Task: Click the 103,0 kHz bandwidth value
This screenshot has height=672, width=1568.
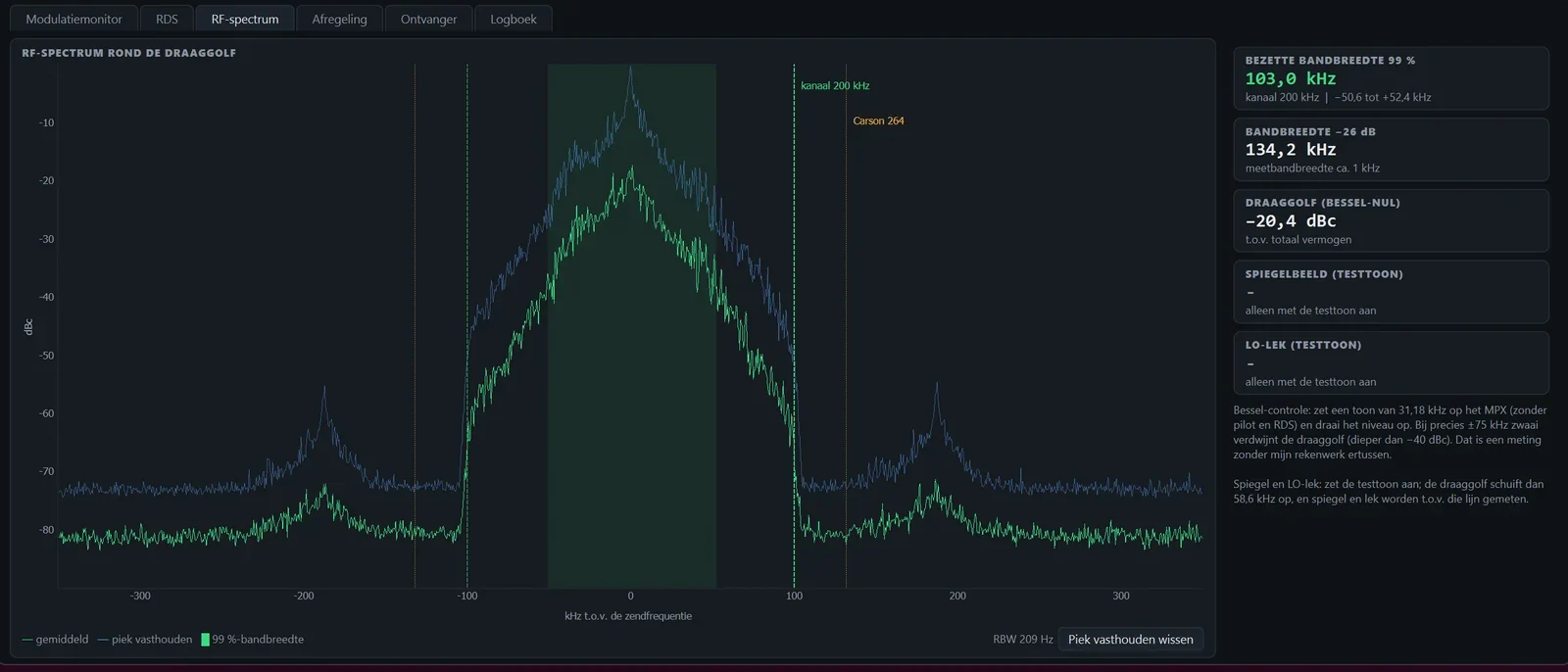Action: tap(1291, 78)
